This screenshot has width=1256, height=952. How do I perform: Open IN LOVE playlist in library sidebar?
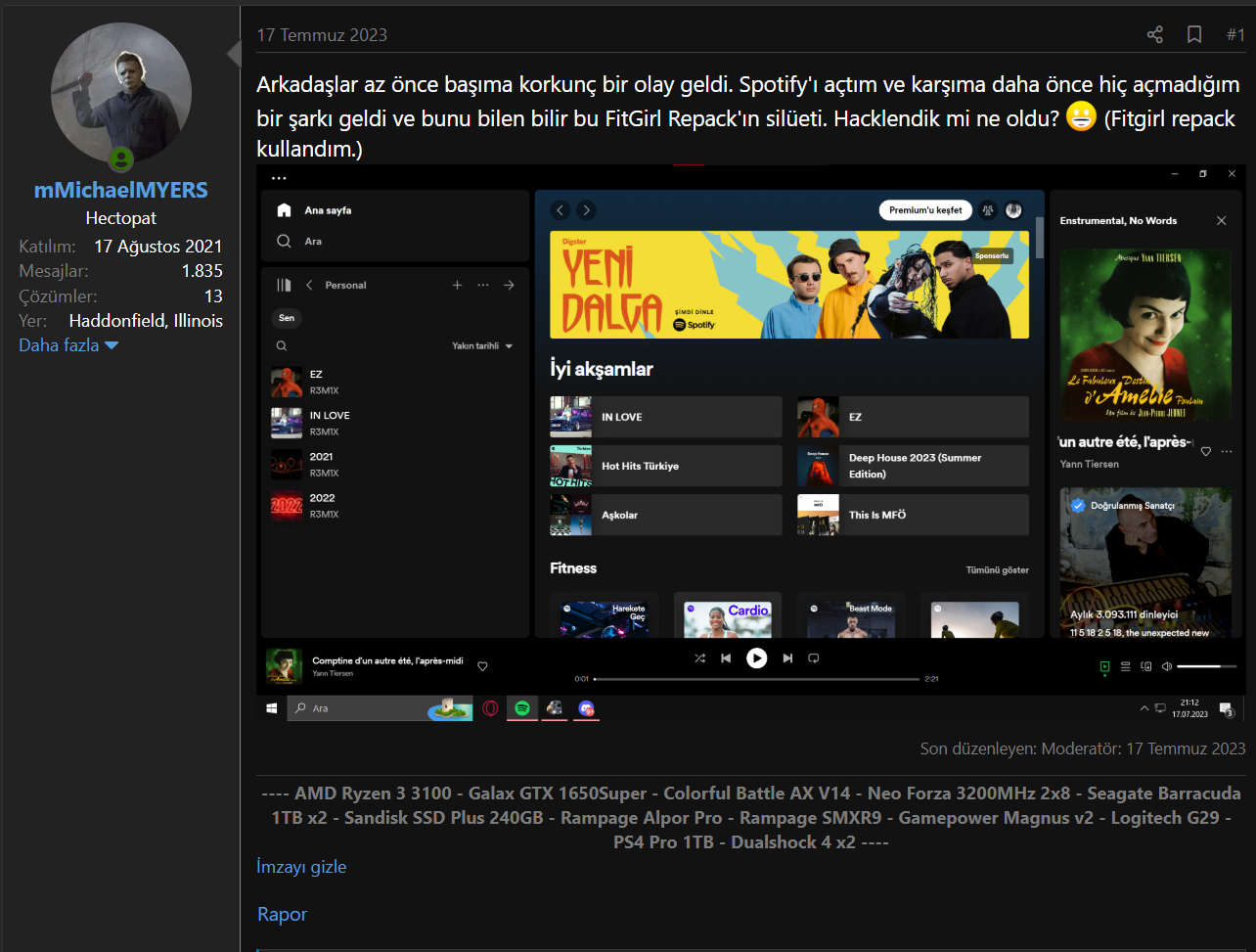395,423
